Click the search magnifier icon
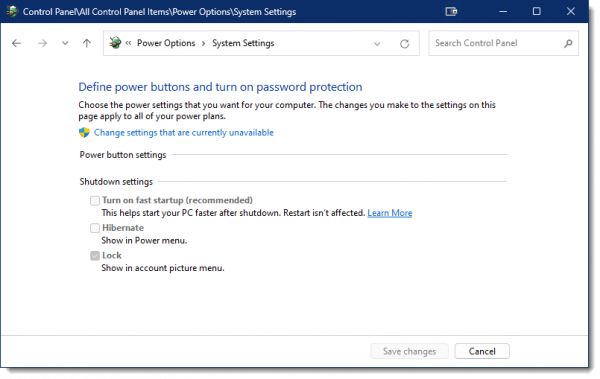 [x=568, y=43]
